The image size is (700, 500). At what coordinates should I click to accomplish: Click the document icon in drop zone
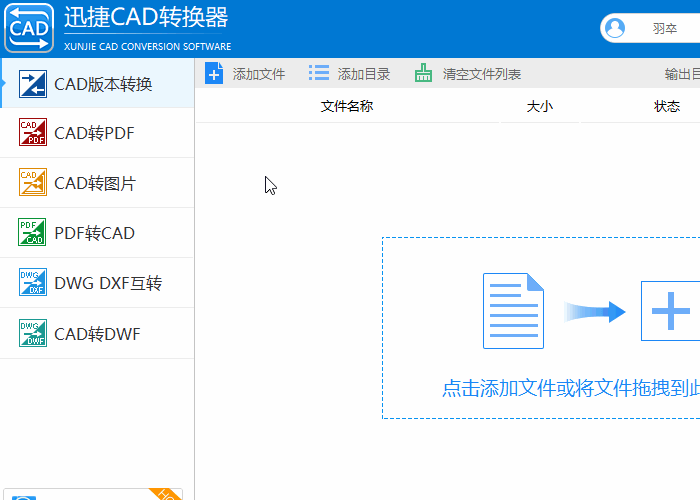pos(513,311)
